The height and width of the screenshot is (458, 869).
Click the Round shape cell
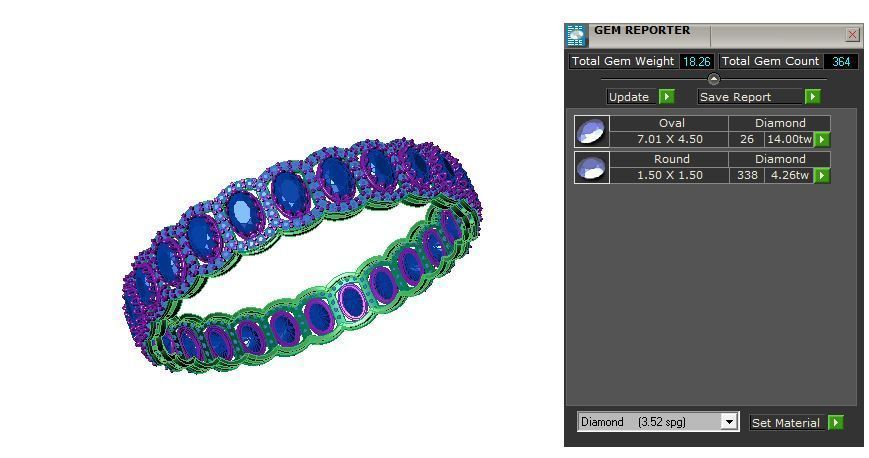coord(669,159)
